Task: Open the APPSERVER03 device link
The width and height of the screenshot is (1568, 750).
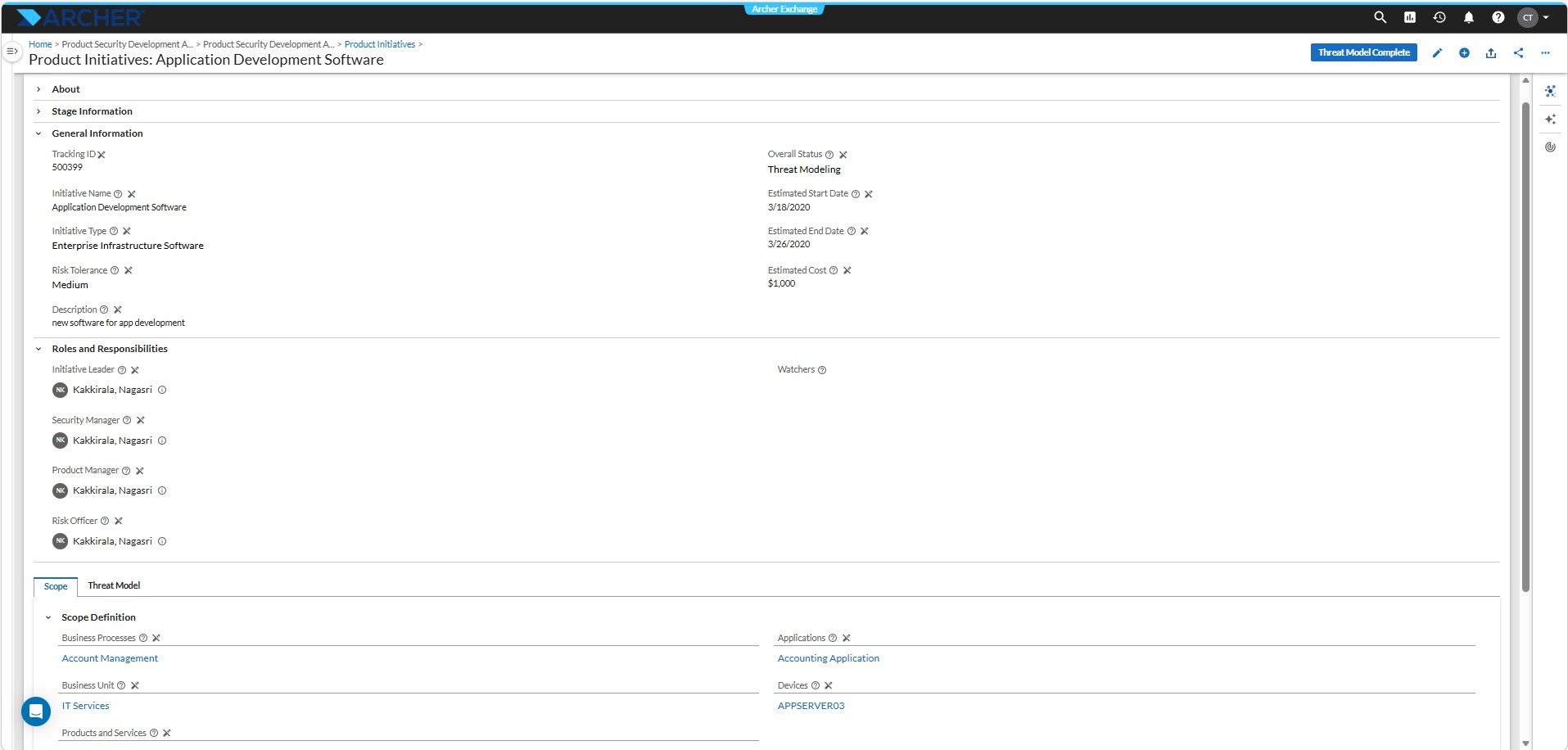Action: point(811,706)
